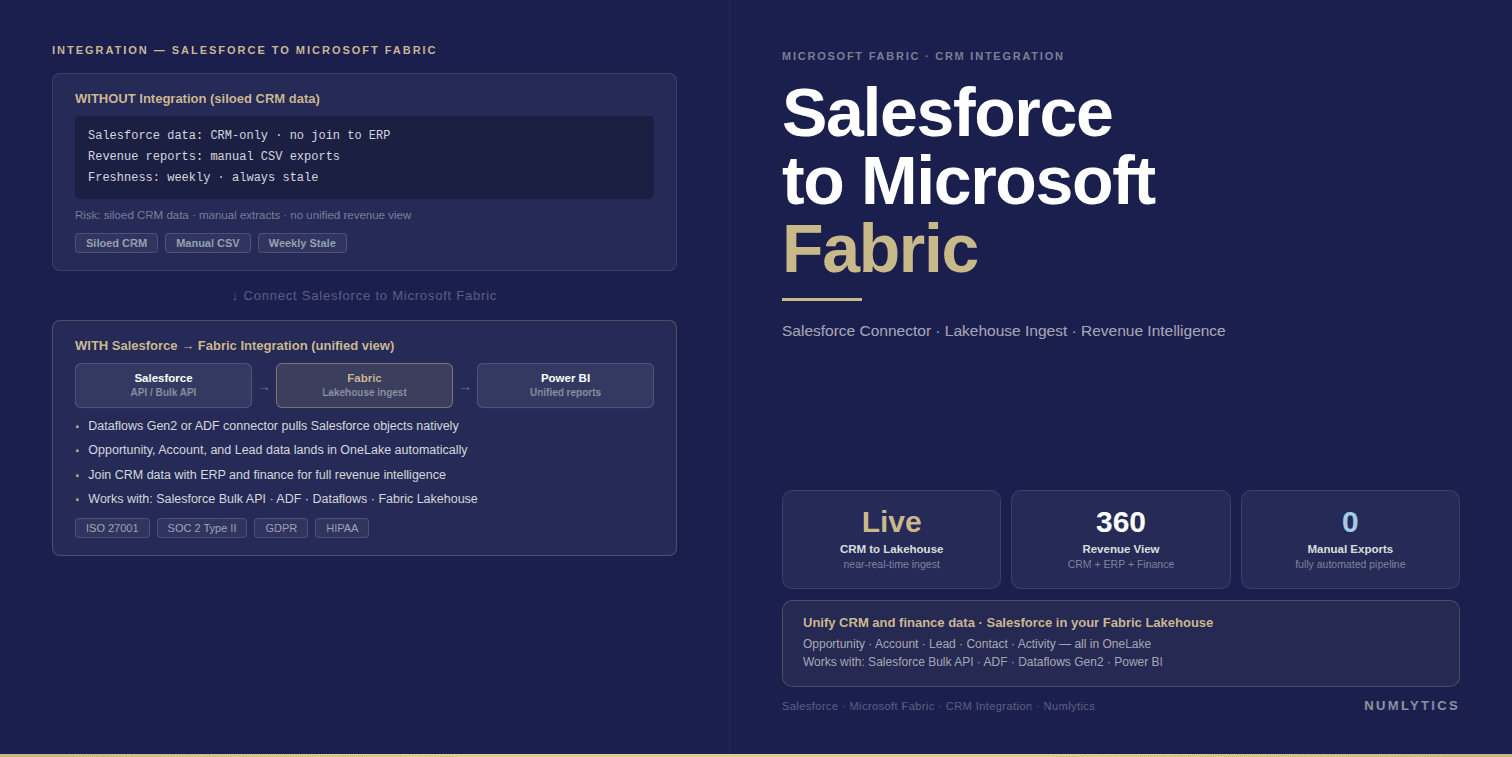Screen dimensions: 1512x757
Task: Click bullet 'Dataflows Gen2 or ADF connector pulls Salesforce'
Action: pos(273,426)
